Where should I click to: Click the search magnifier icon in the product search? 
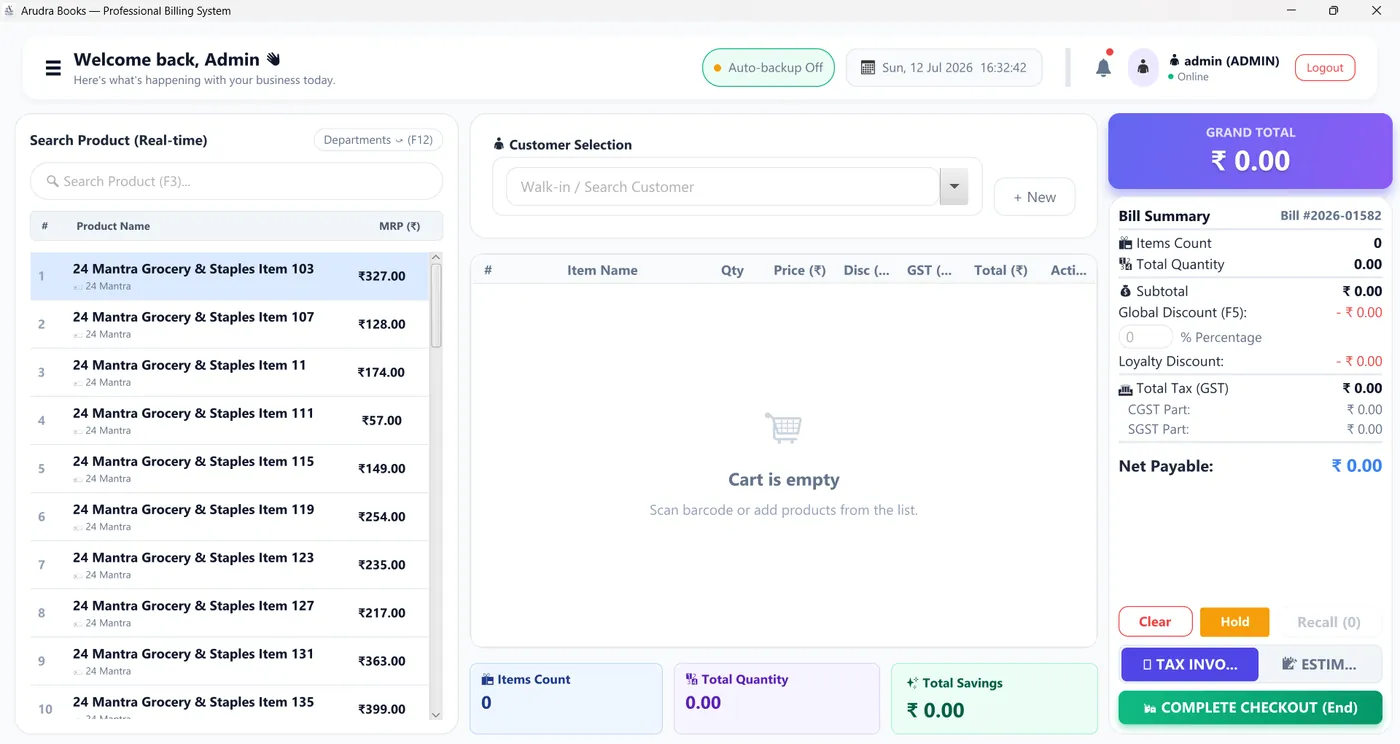point(52,181)
